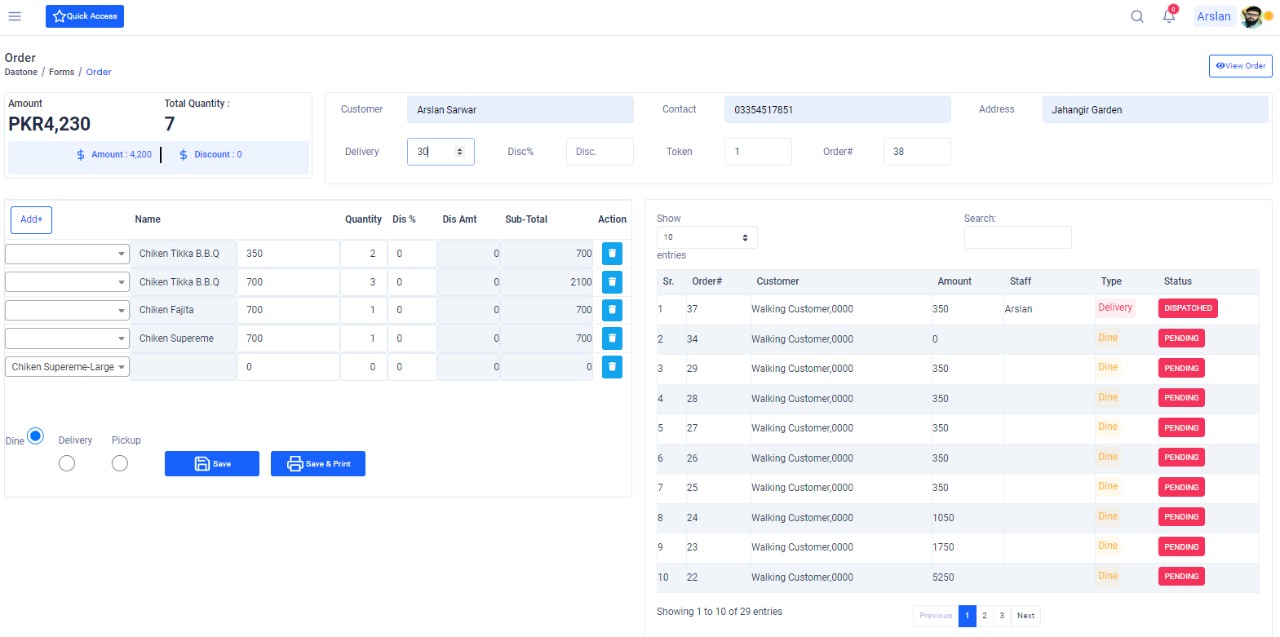
Task: Delete the Chiken Supereme order row
Action: [612, 338]
